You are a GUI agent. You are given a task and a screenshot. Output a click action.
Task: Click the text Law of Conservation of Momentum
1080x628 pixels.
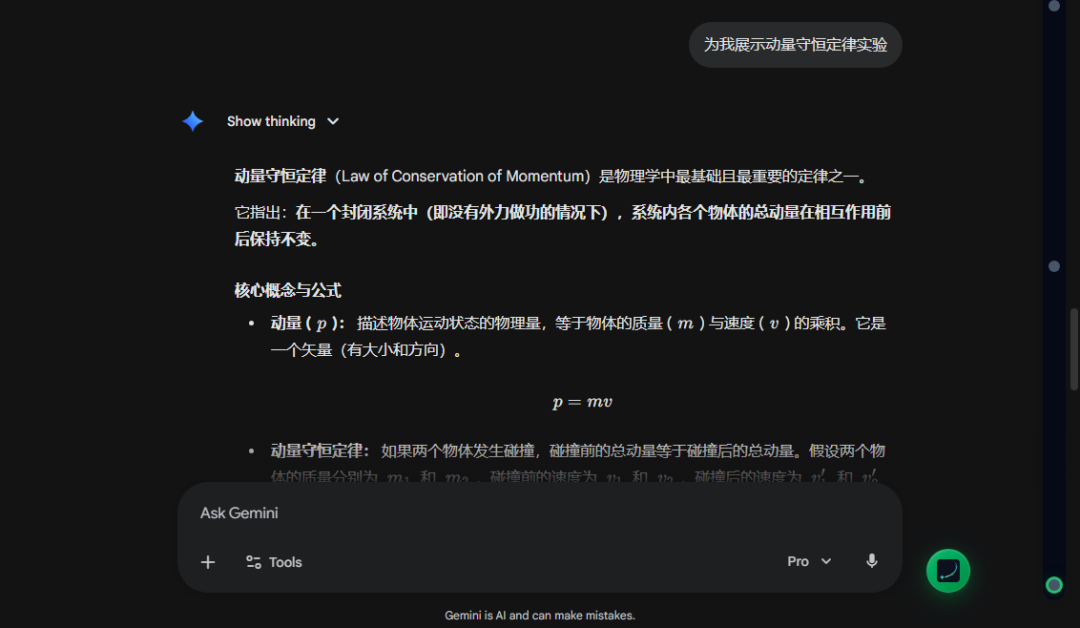click(463, 176)
